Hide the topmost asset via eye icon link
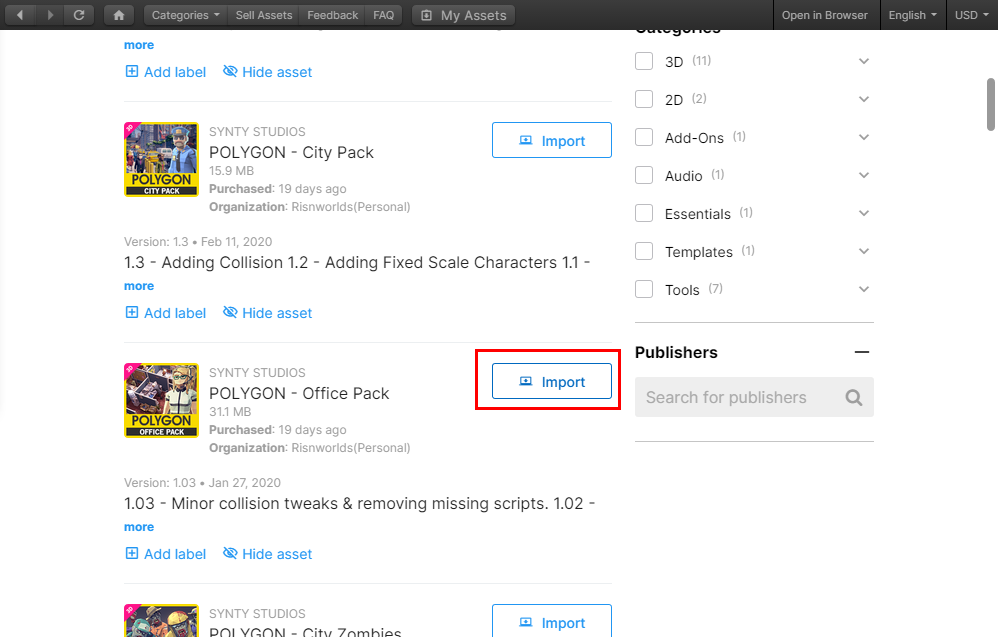 coord(267,72)
